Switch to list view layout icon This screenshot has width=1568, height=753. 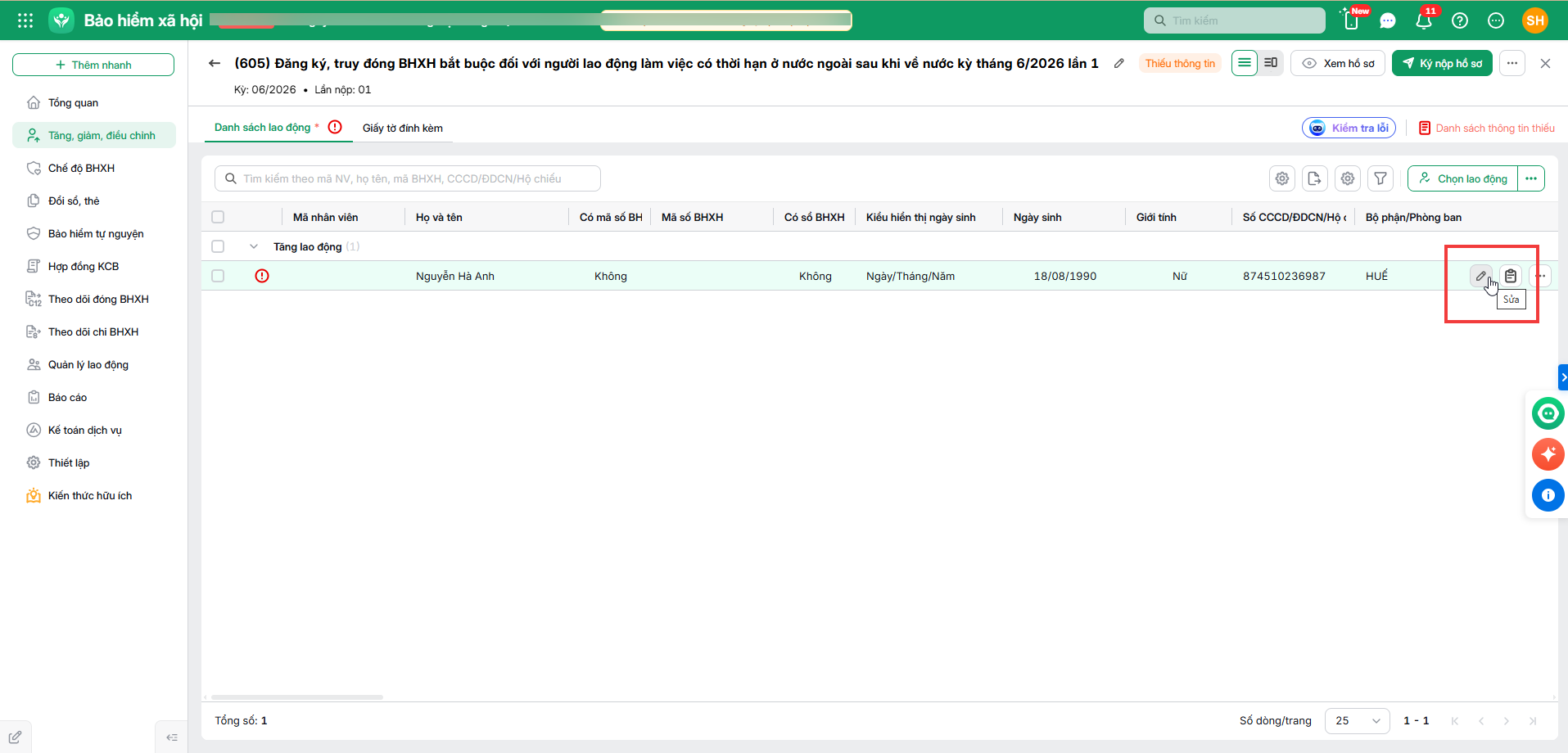pyautogui.click(x=1245, y=63)
